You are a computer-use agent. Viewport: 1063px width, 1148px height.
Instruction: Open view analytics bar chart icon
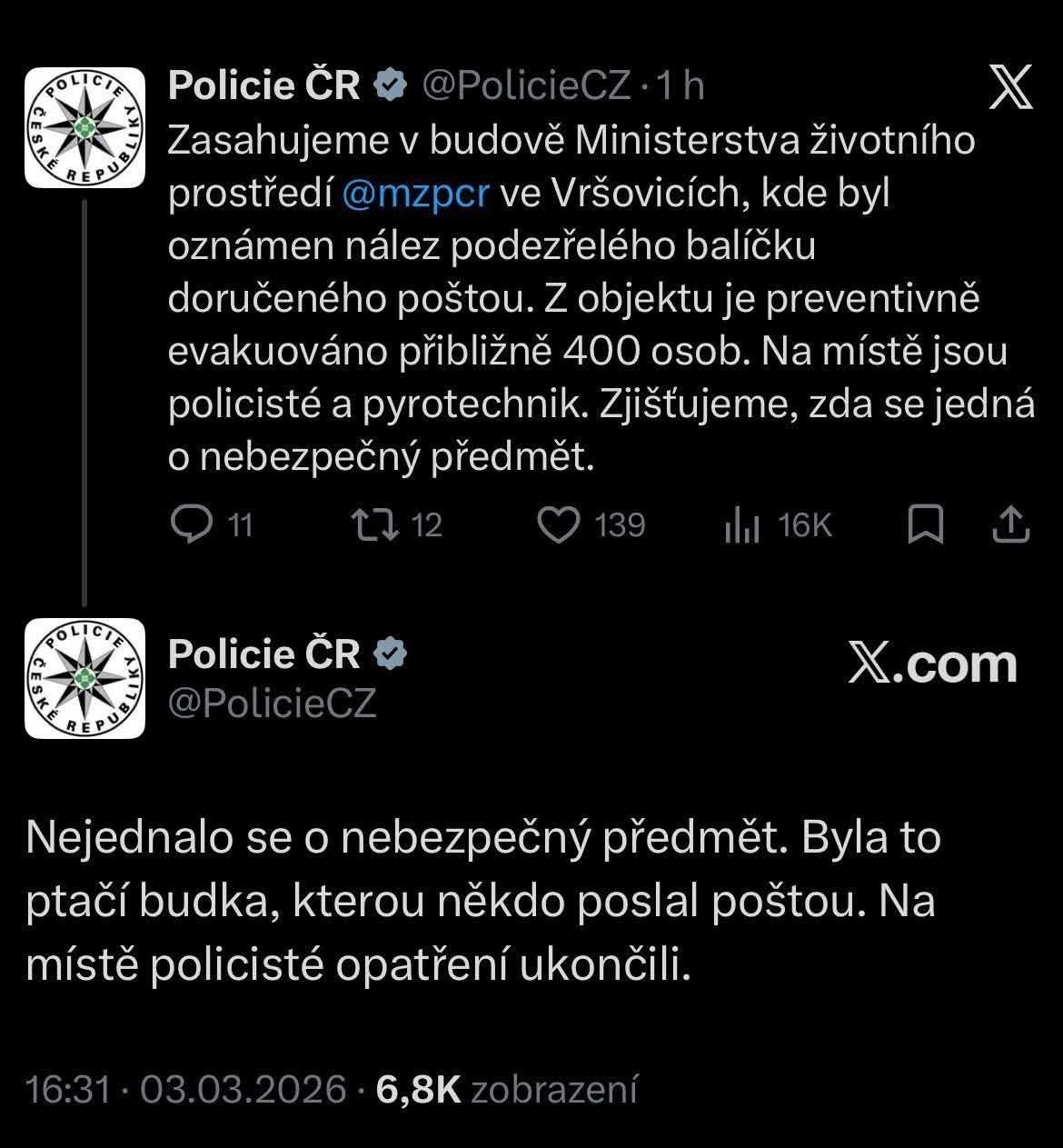pyautogui.click(x=741, y=525)
